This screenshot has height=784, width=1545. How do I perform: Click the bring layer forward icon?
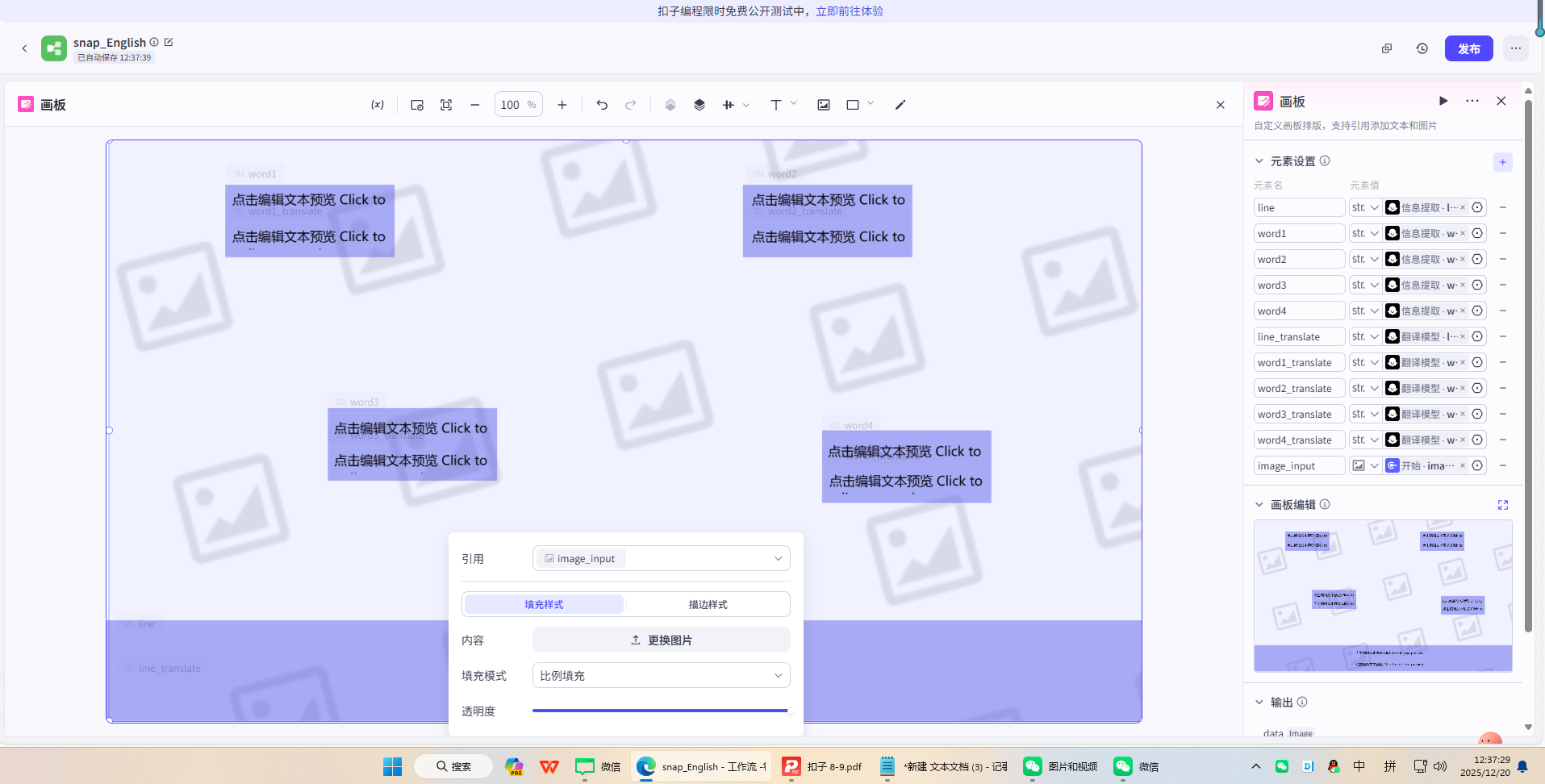(x=670, y=105)
